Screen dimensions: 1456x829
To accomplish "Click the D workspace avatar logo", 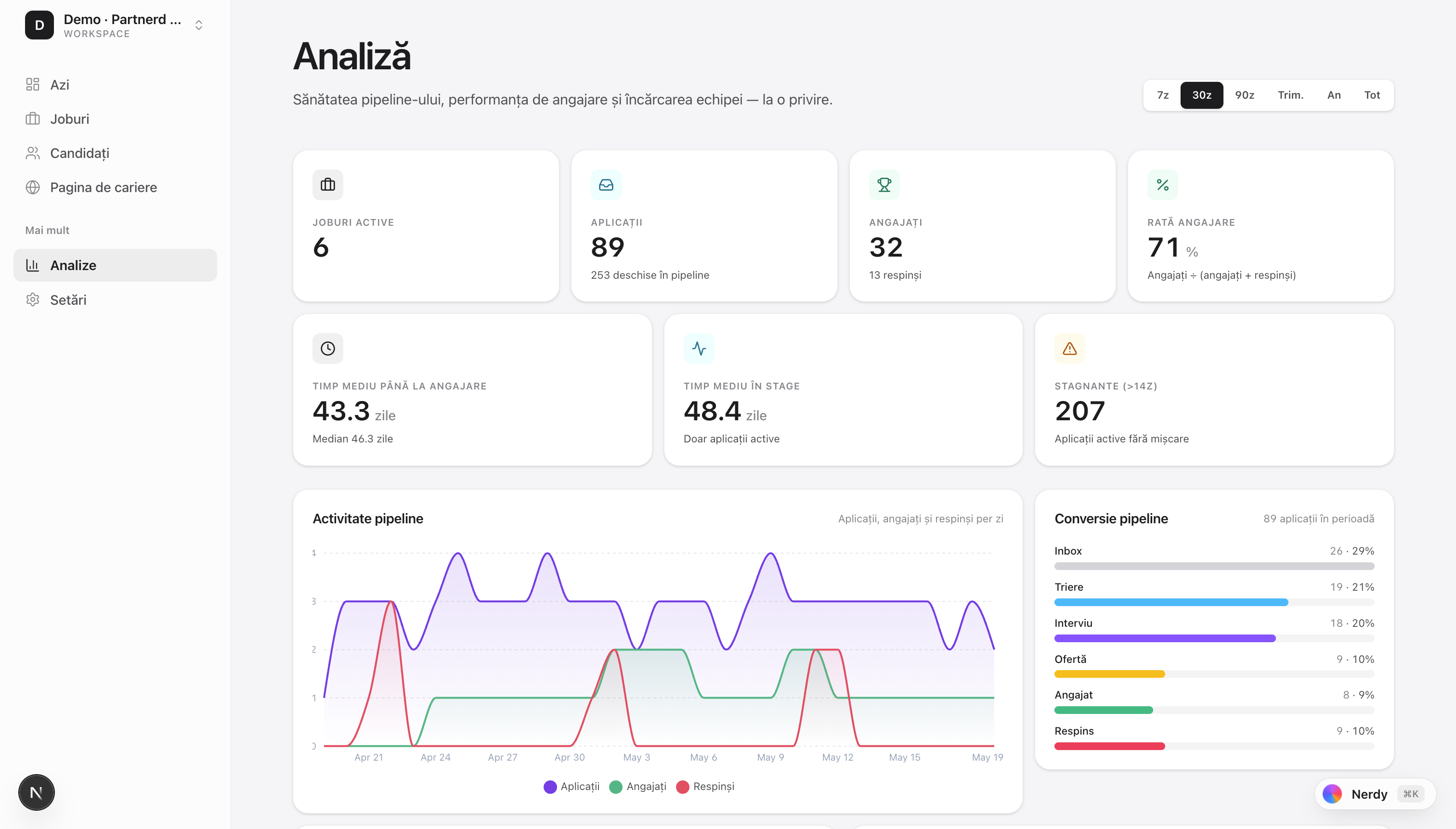I will 39,25.
